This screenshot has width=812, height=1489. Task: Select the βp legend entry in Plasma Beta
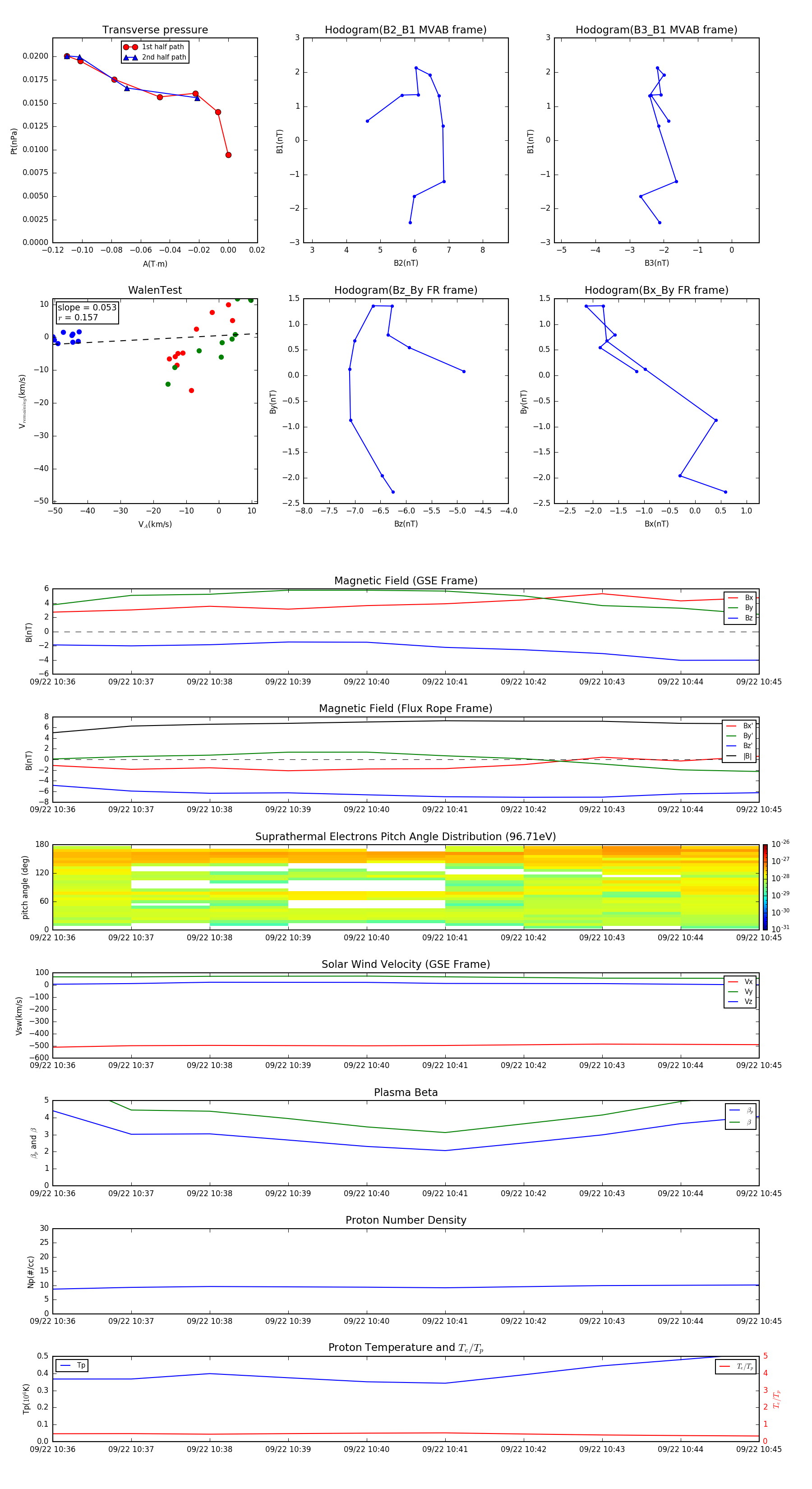click(x=741, y=1110)
